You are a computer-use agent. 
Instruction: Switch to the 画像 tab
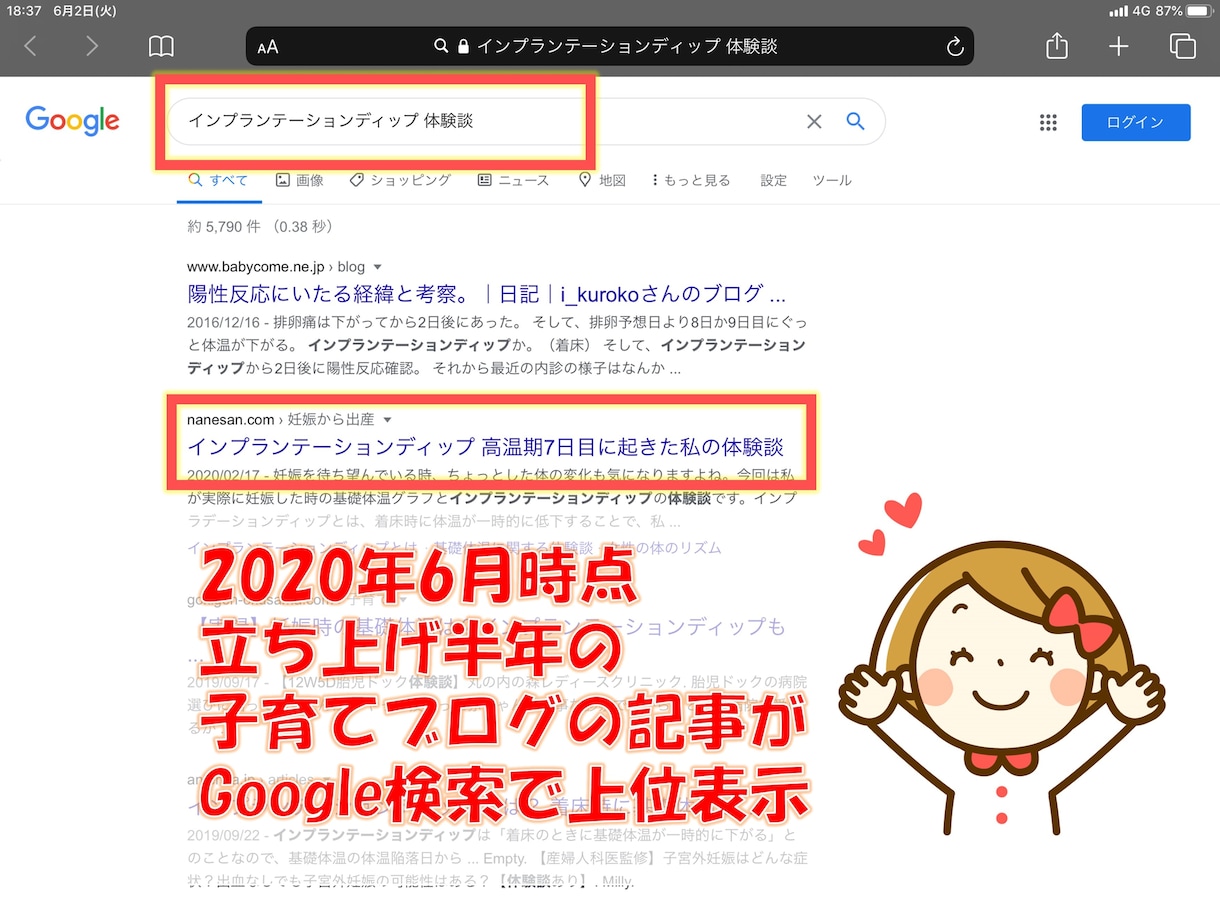pos(299,180)
